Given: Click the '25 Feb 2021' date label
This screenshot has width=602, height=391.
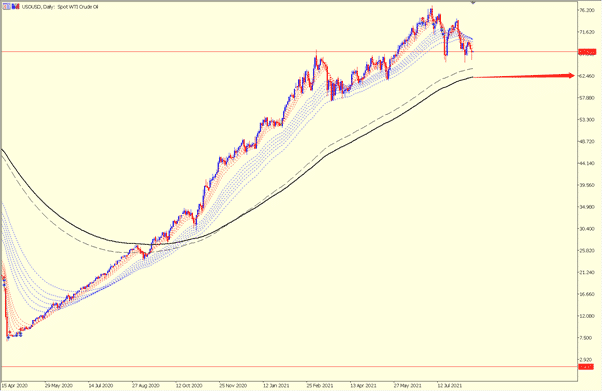Looking at the screenshot, I should pyautogui.click(x=320, y=385).
